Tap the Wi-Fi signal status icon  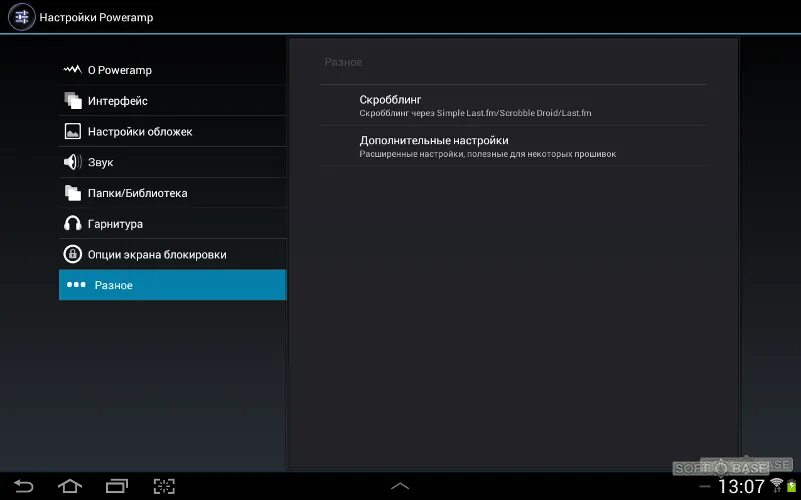click(776, 485)
